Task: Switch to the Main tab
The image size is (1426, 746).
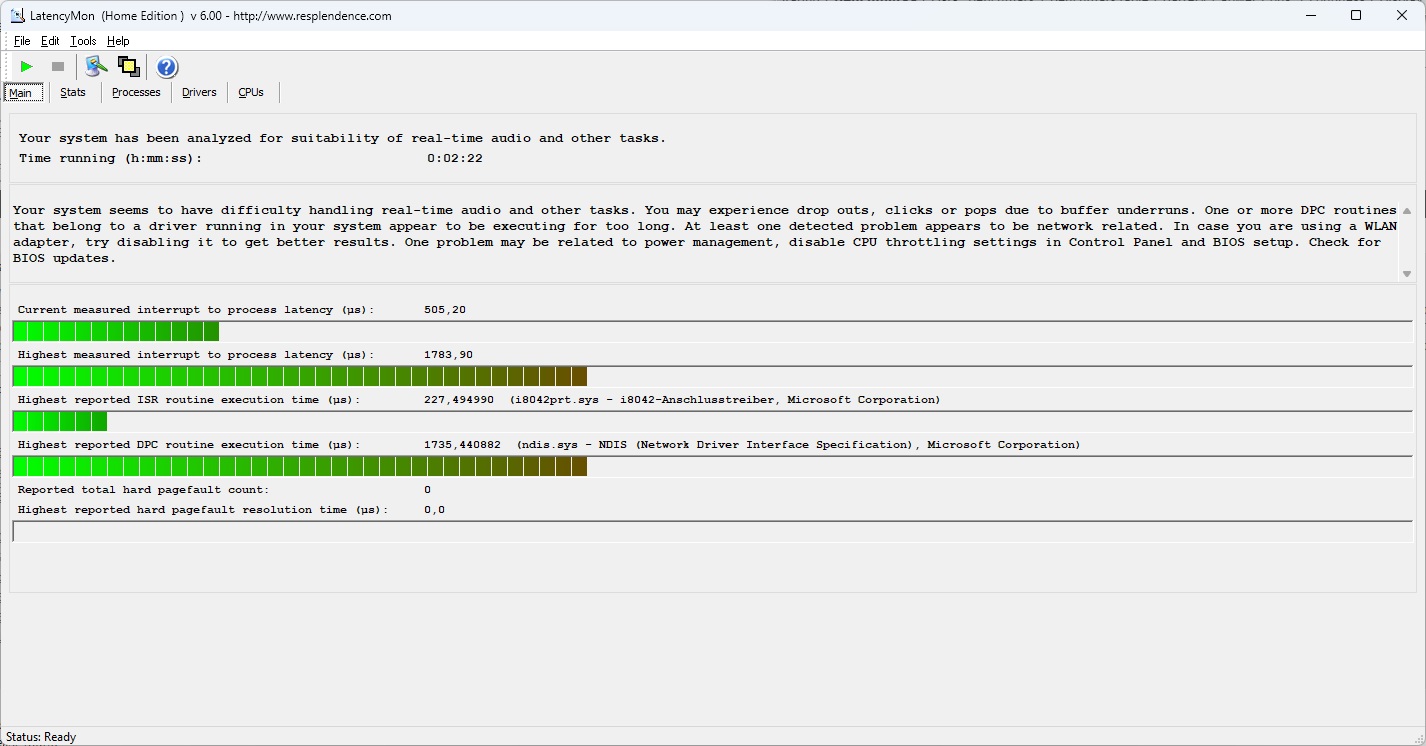Action: click(23, 92)
